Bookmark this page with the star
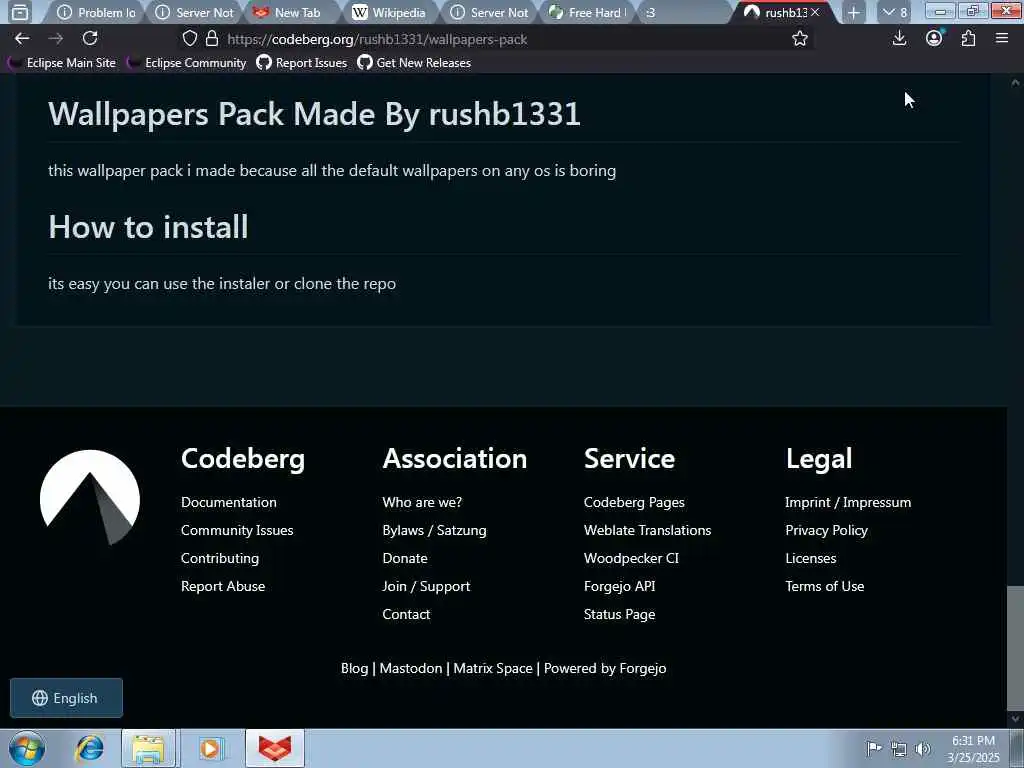1024x768 pixels. [799, 39]
